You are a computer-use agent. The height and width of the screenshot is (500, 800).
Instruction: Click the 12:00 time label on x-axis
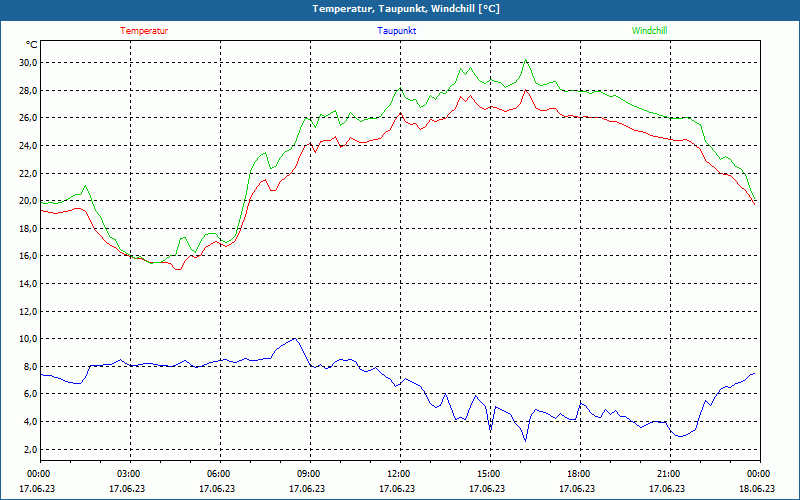point(400,474)
